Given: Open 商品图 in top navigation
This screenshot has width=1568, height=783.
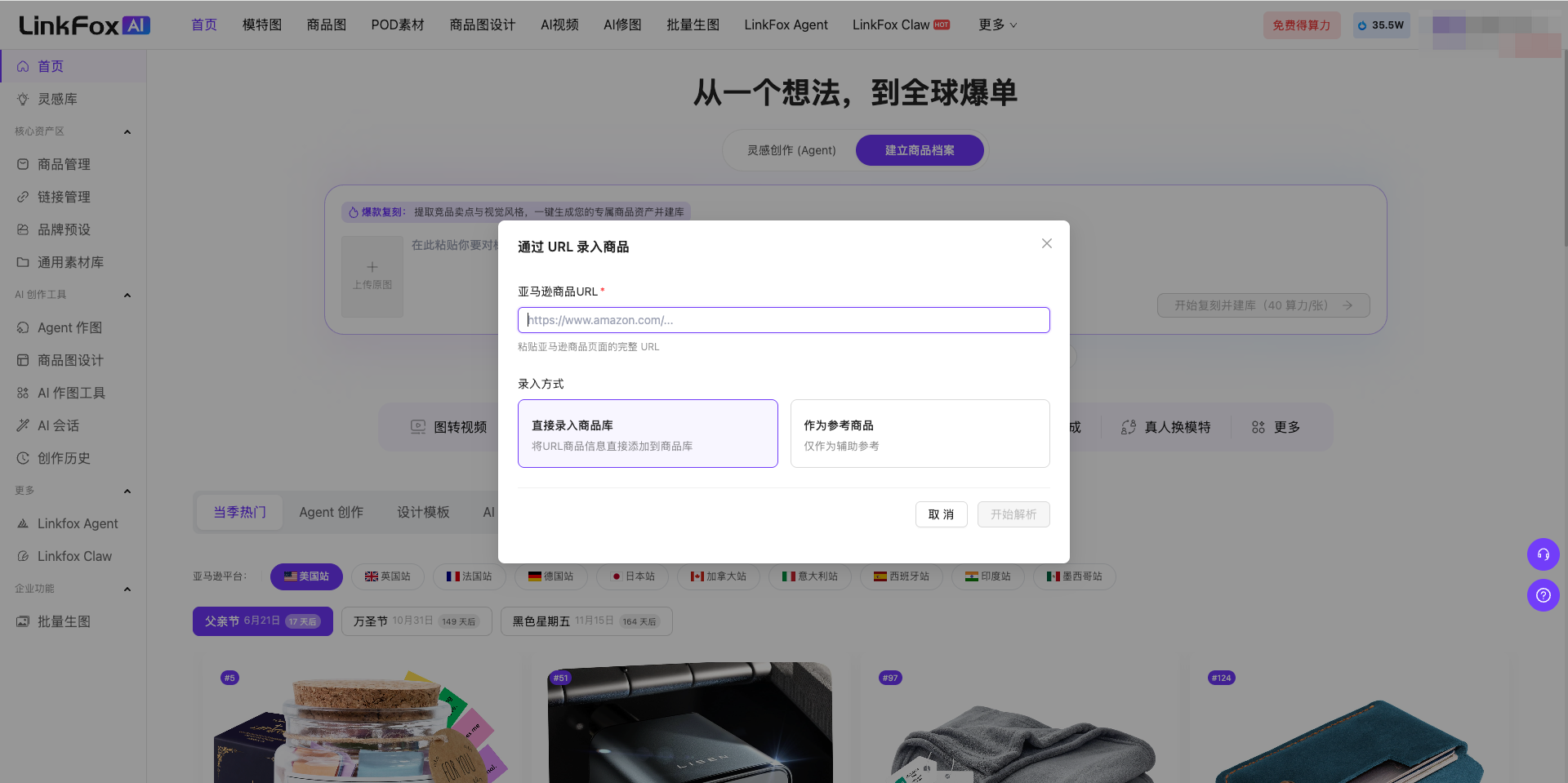Looking at the screenshot, I should [x=327, y=25].
